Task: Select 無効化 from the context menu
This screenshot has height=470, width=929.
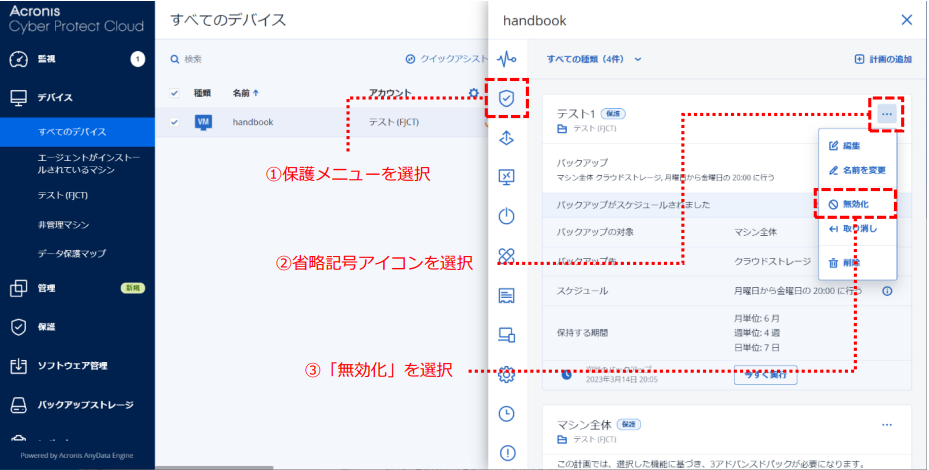Action: tap(856, 204)
